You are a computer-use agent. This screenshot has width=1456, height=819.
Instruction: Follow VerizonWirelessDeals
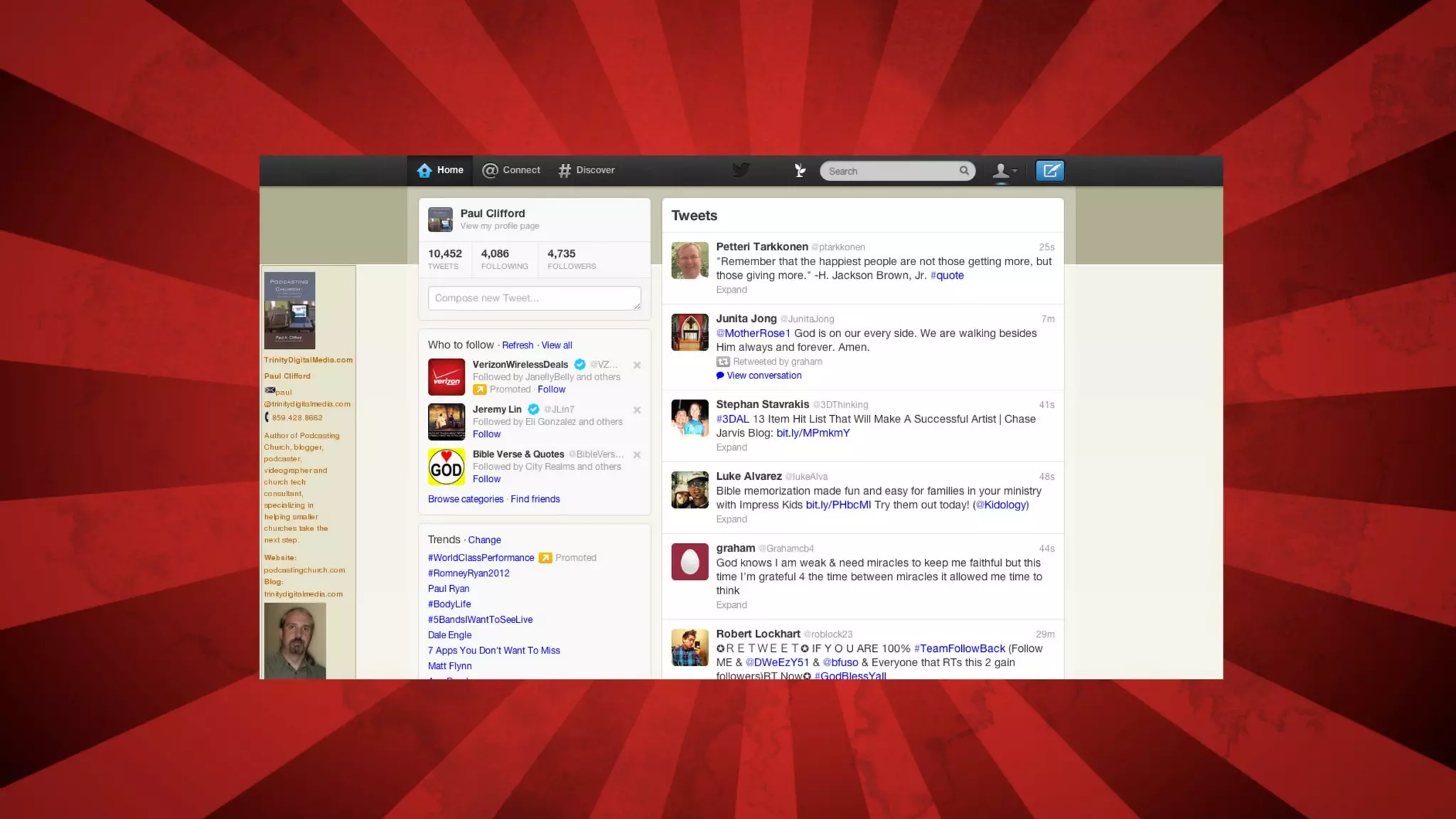pyautogui.click(x=551, y=390)
